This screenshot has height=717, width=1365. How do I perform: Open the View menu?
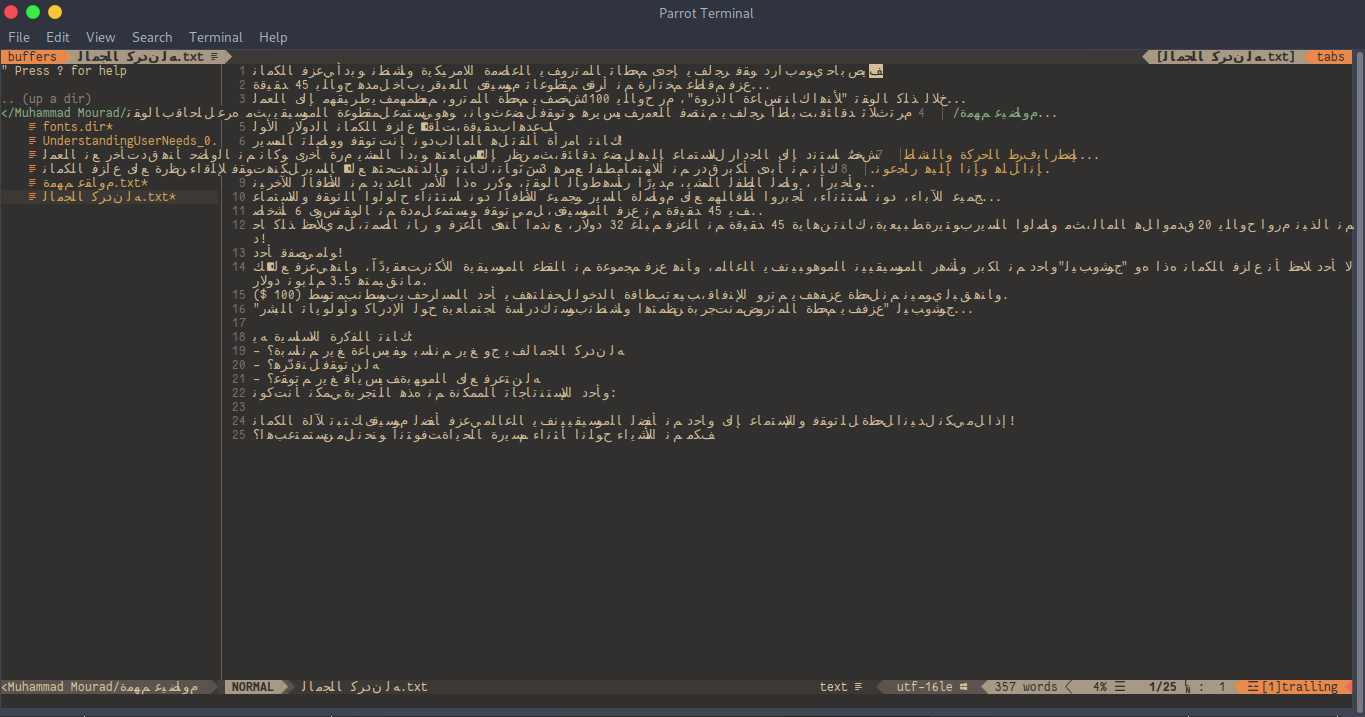click(x=101, y=37)
